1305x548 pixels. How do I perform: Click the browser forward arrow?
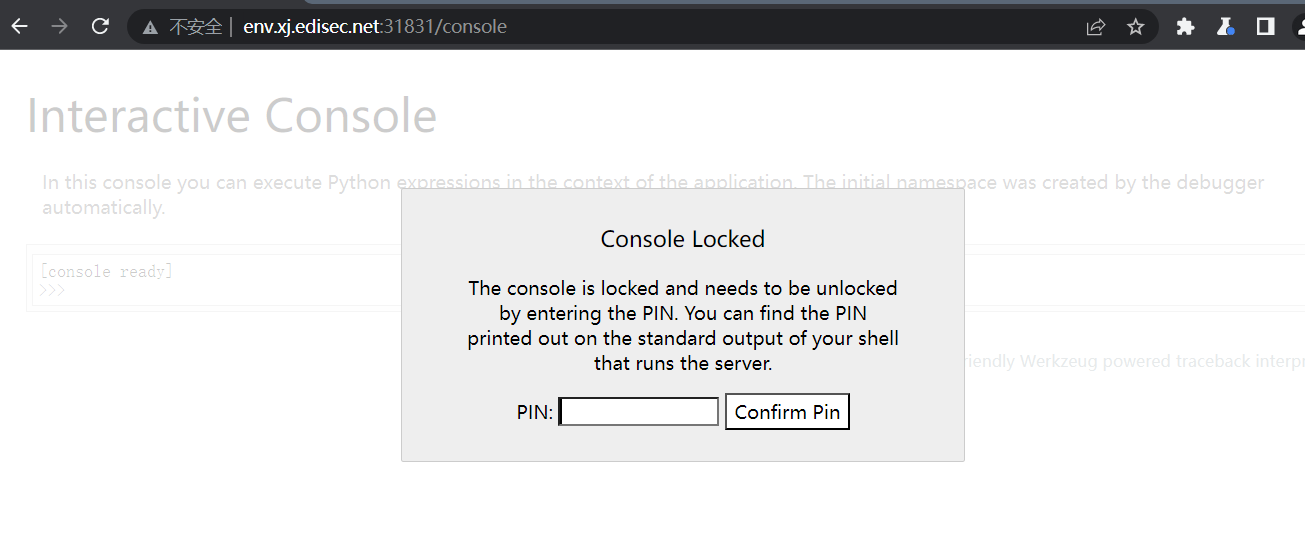tap(59, 27)
